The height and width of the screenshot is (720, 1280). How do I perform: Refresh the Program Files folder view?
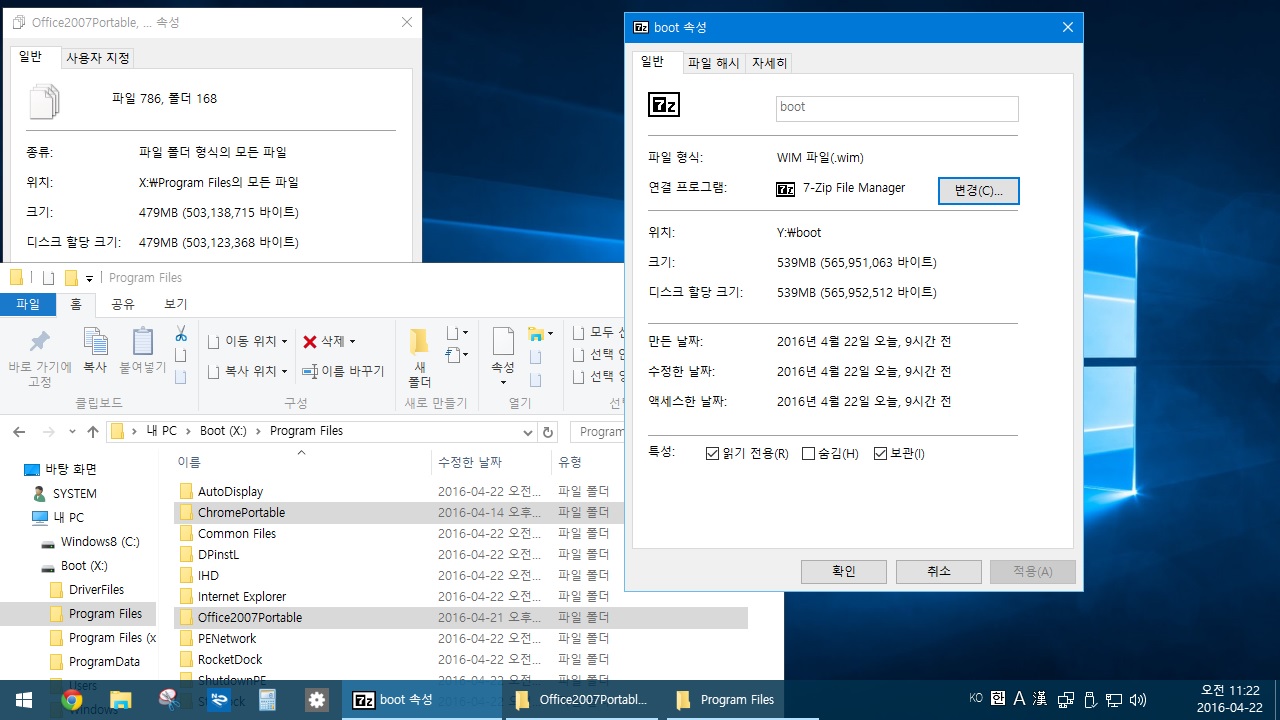coord(547,432)
